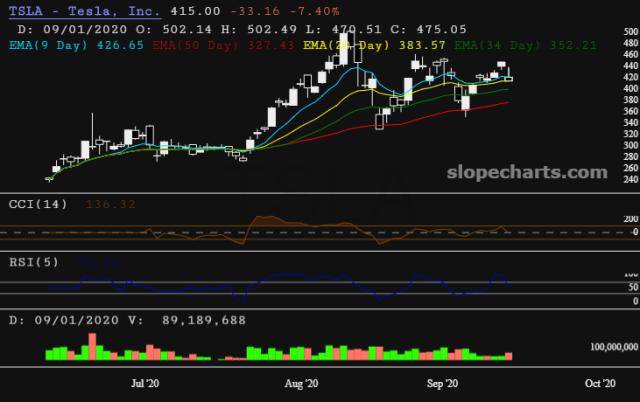Select the Aug '20 time axis label
This screenshot has height=402, width=640.
pyautogui.click(x=301, y=383)
